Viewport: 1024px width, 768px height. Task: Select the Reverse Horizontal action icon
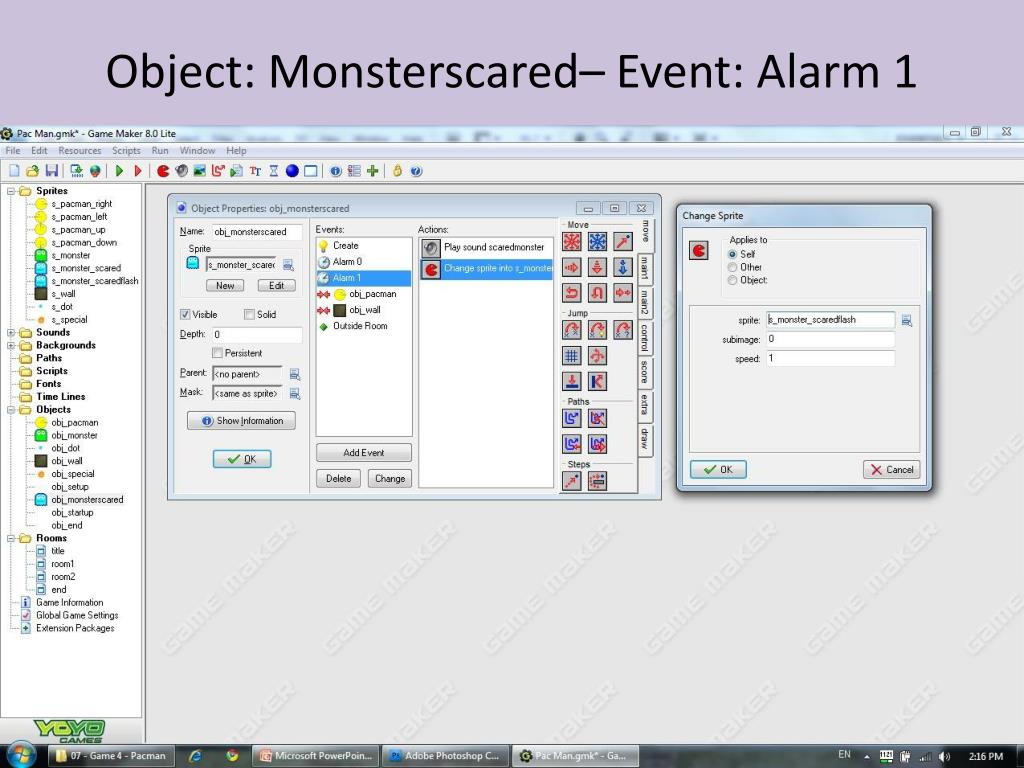click(x=572, y=293)
